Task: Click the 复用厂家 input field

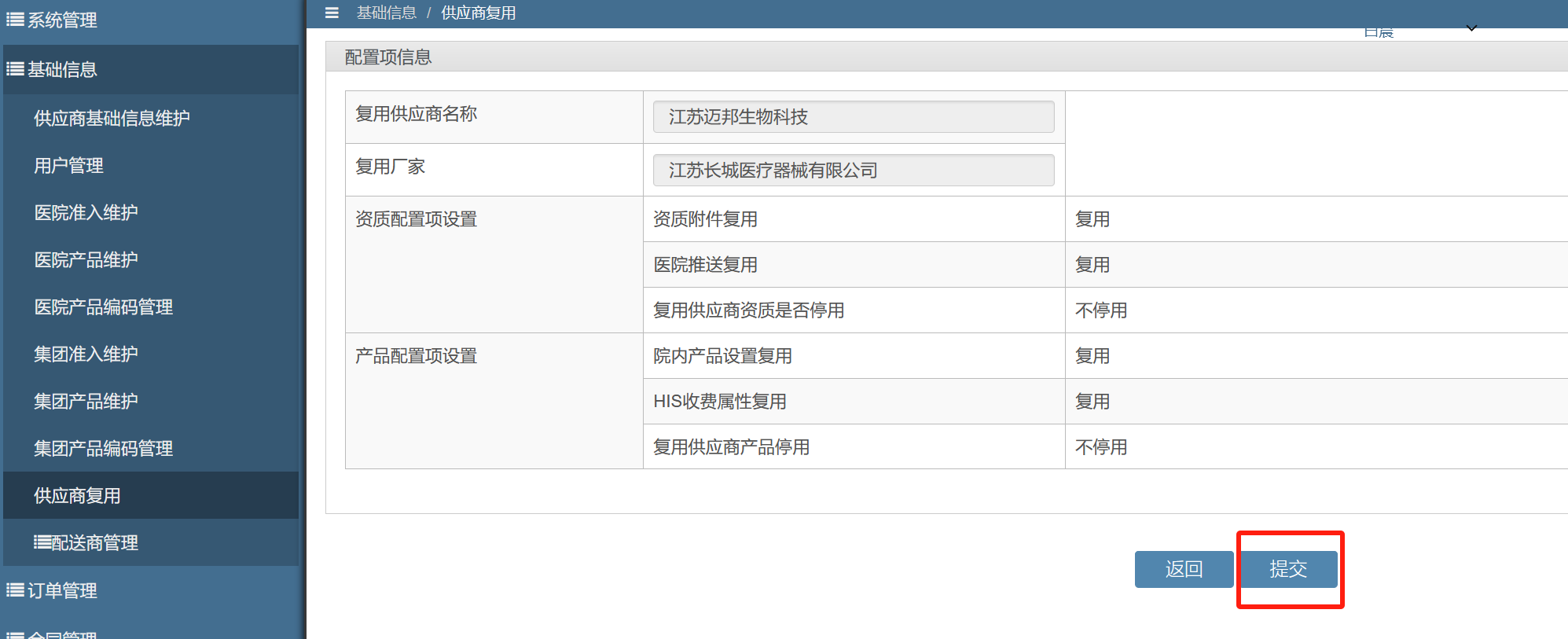Action: click(x=854, y=170)
